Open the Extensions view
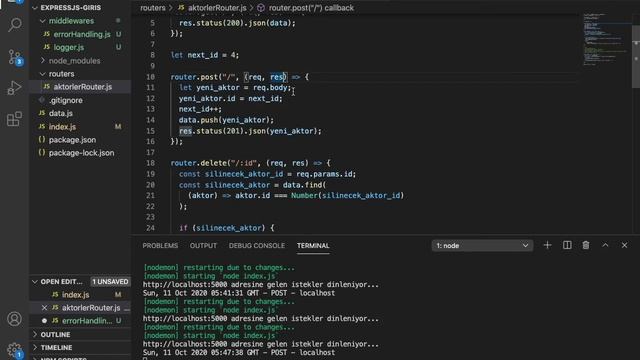This screenshot has height=360, width=640. coord(15,119)
